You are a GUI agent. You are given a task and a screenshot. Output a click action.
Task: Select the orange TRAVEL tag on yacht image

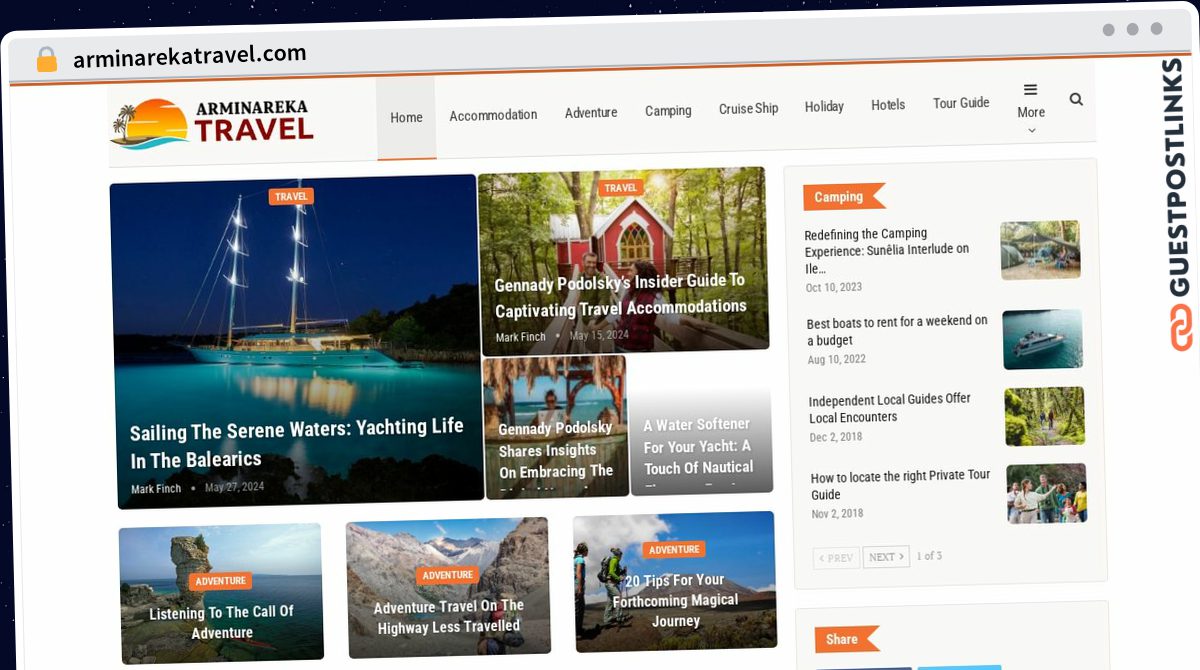coord(291,196)
